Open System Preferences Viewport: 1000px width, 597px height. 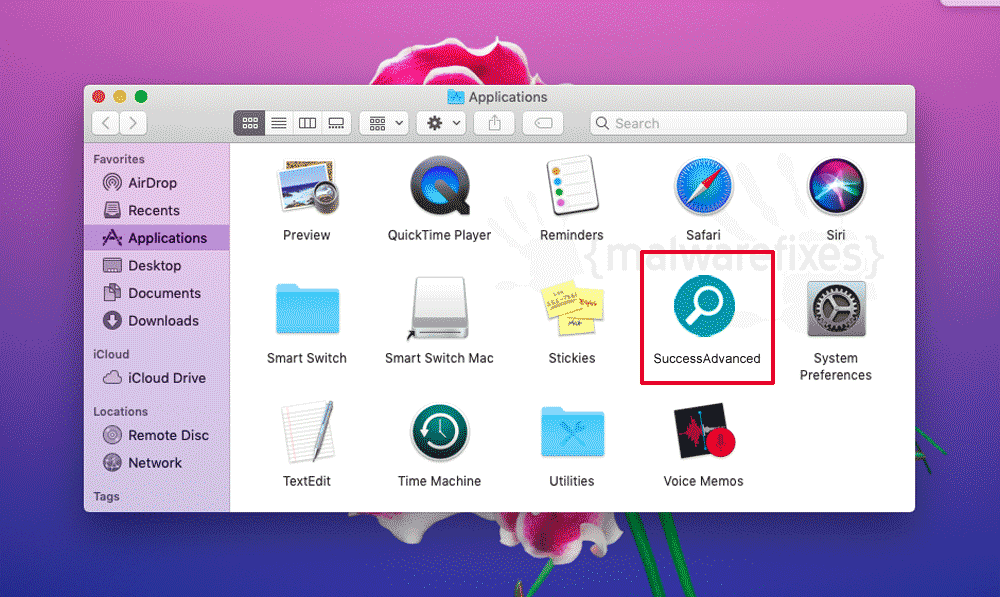point(836,309)
